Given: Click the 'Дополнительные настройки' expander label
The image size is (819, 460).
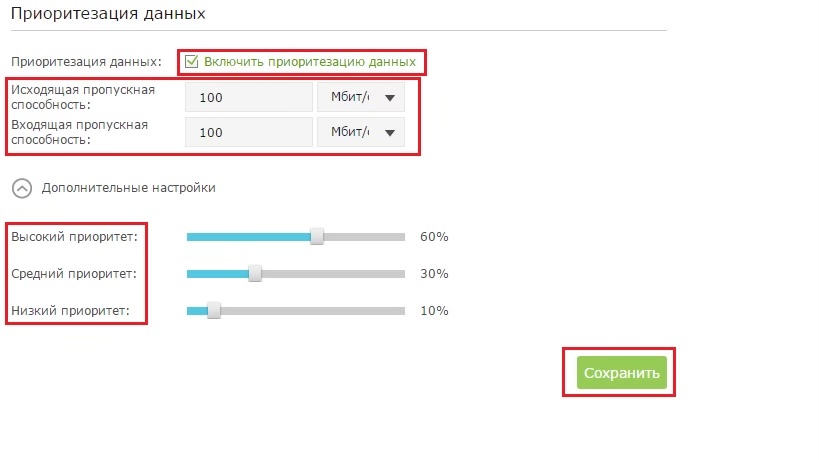Looking at the screenshot, I should (x=128, y=187).
